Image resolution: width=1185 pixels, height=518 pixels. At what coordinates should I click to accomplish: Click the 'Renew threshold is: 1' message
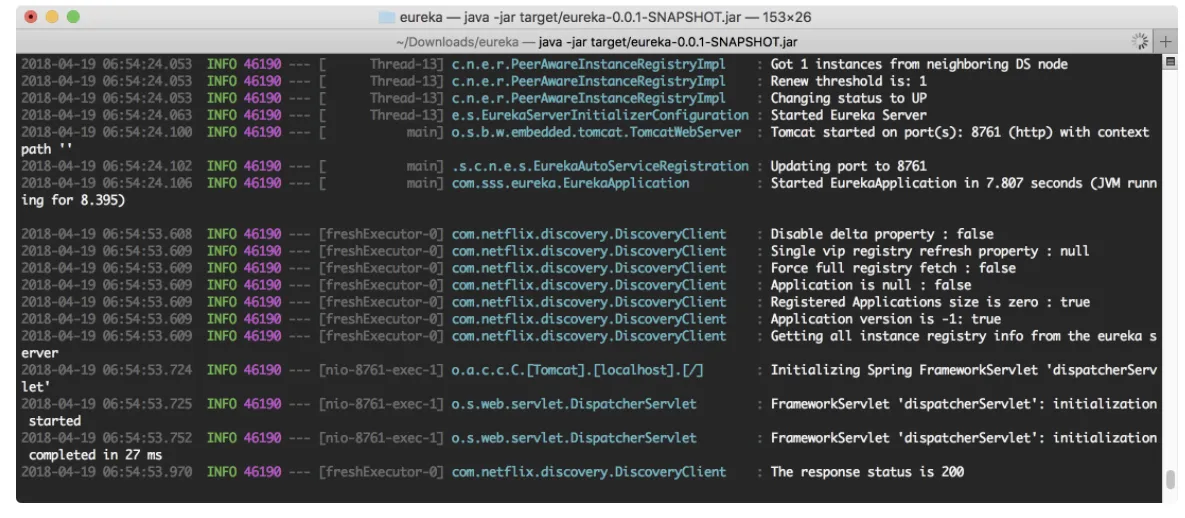[848, 81]
